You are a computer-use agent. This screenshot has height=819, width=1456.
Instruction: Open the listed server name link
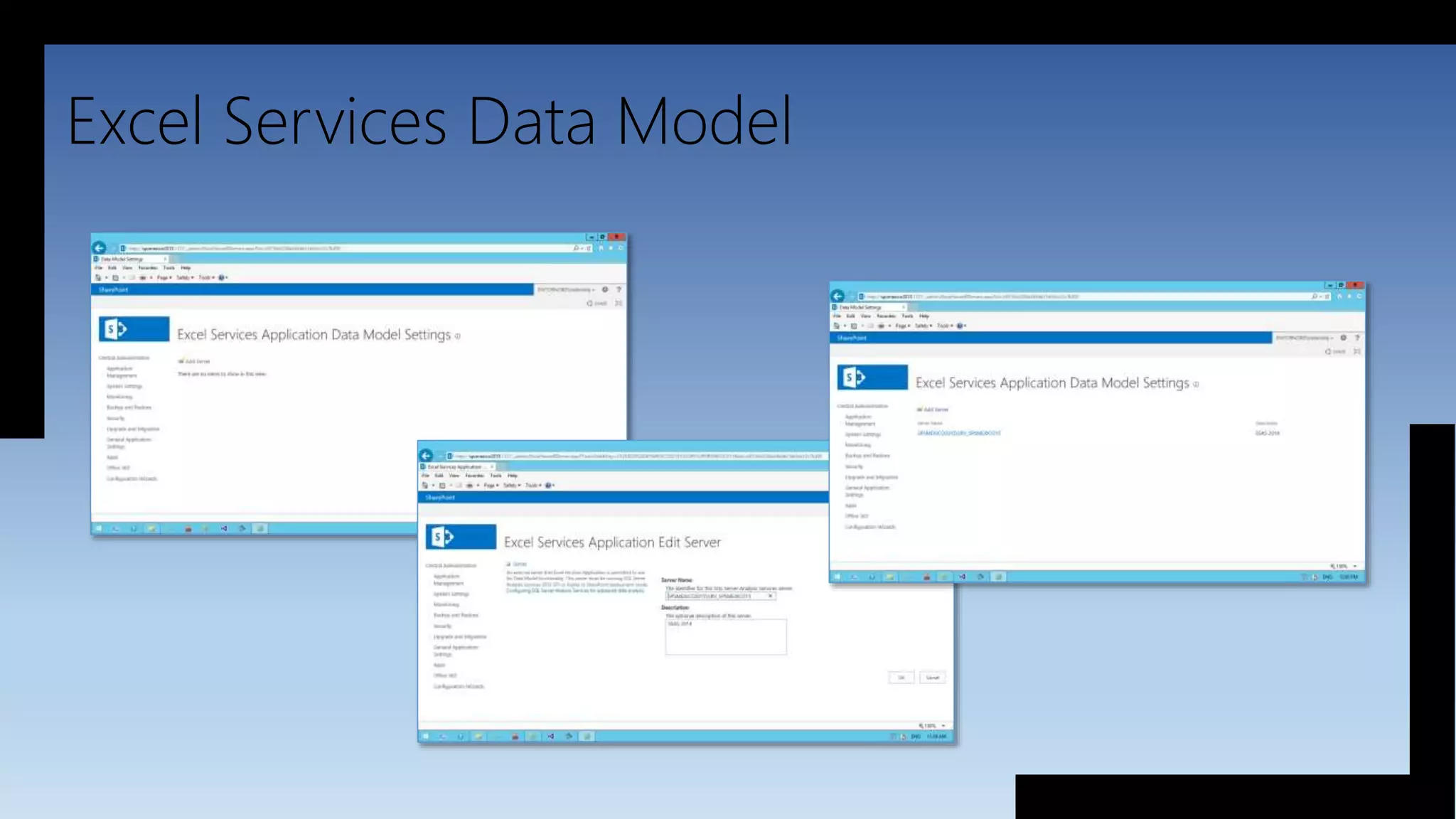point(959,433)
